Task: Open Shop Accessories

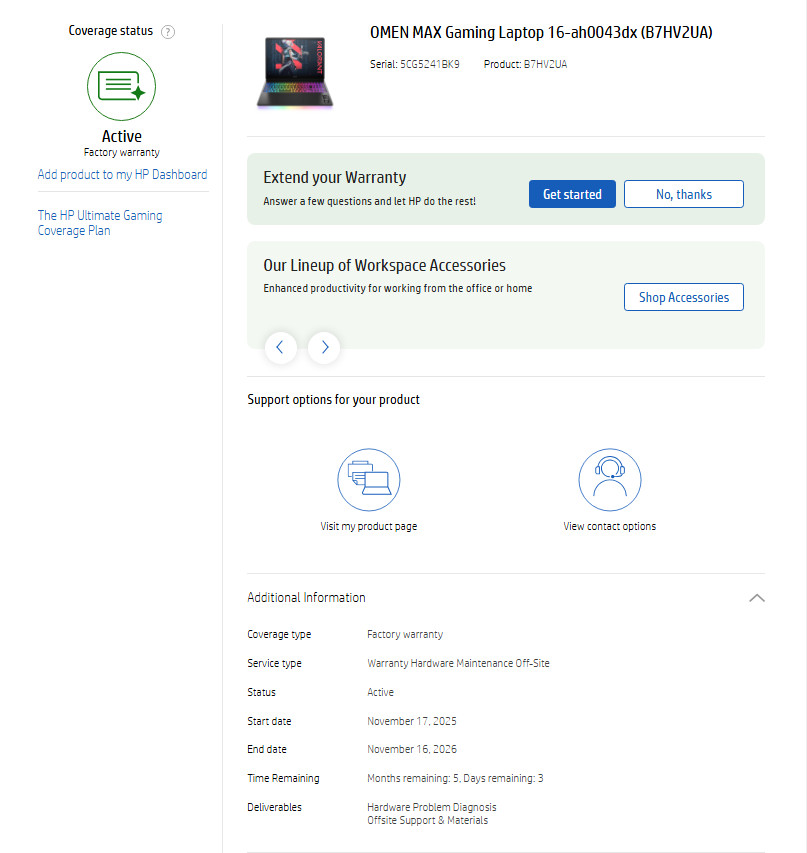Action: tap(683, 297)
